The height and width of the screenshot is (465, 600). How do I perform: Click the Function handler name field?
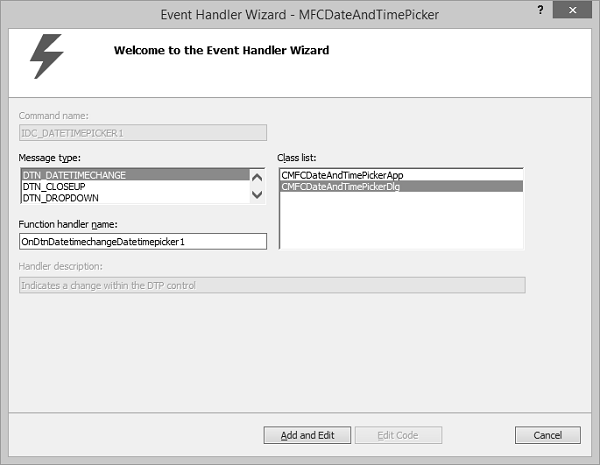[143, 241]
